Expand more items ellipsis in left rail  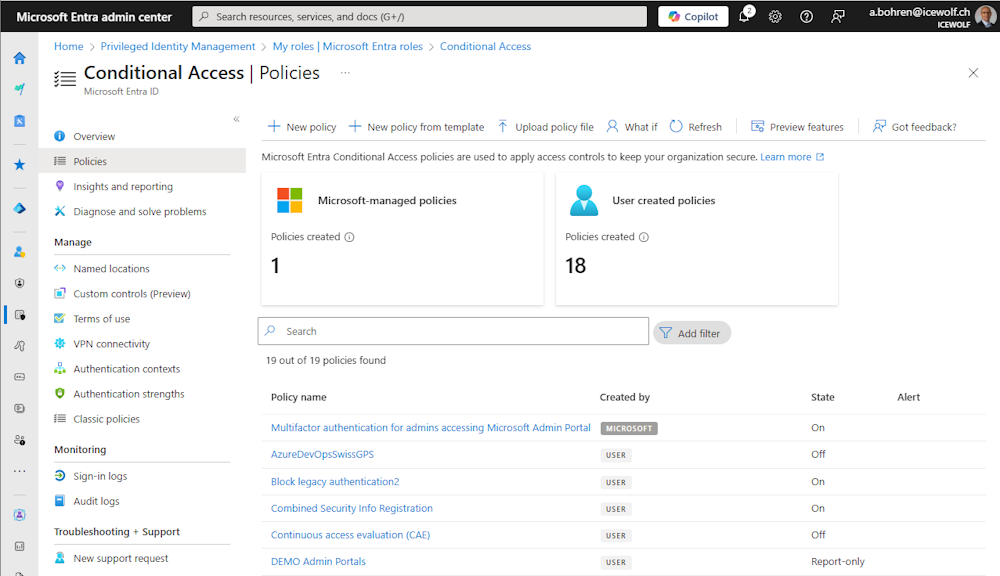coord(20,471)
